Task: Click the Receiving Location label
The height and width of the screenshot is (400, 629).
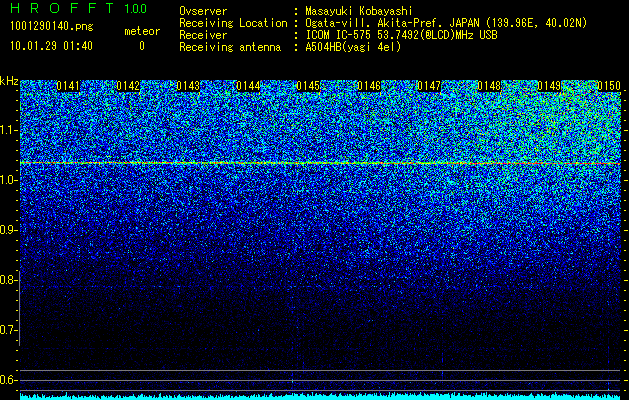Action: (x=233, y=23)
